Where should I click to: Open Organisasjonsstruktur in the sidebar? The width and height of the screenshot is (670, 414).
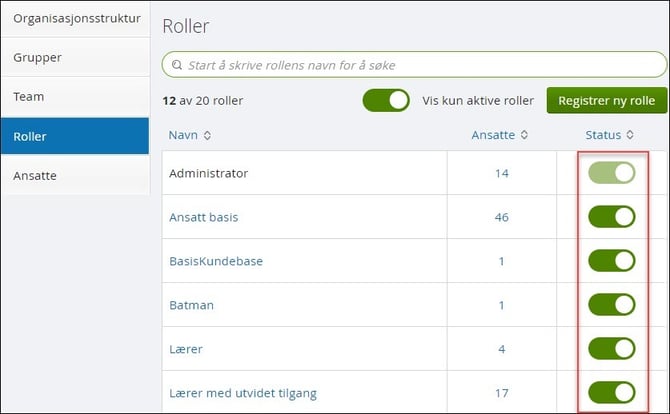coord(75,18)
